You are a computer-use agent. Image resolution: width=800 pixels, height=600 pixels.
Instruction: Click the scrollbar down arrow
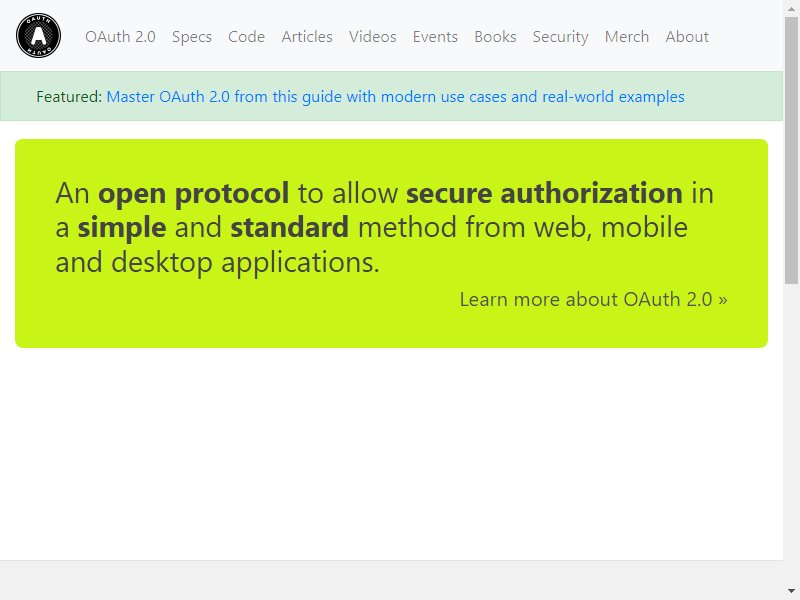pos(791,591)
